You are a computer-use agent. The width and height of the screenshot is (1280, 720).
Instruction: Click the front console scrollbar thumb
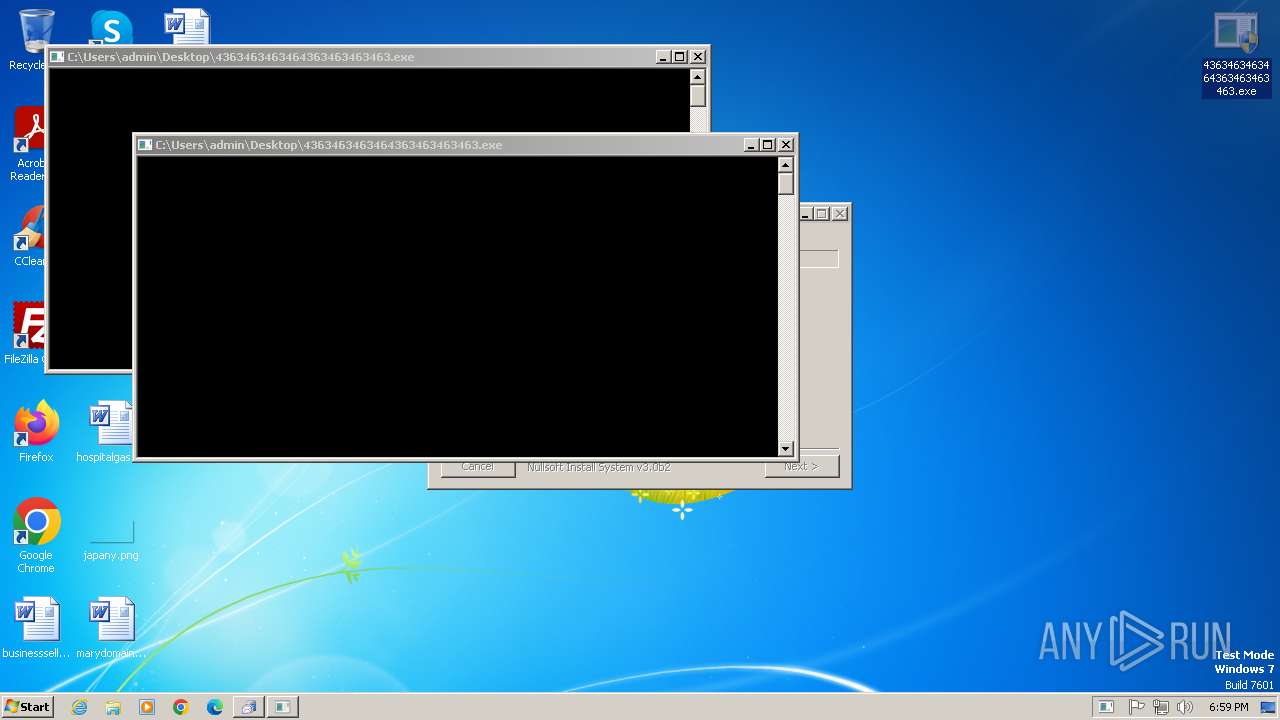(x=786, y=185)
